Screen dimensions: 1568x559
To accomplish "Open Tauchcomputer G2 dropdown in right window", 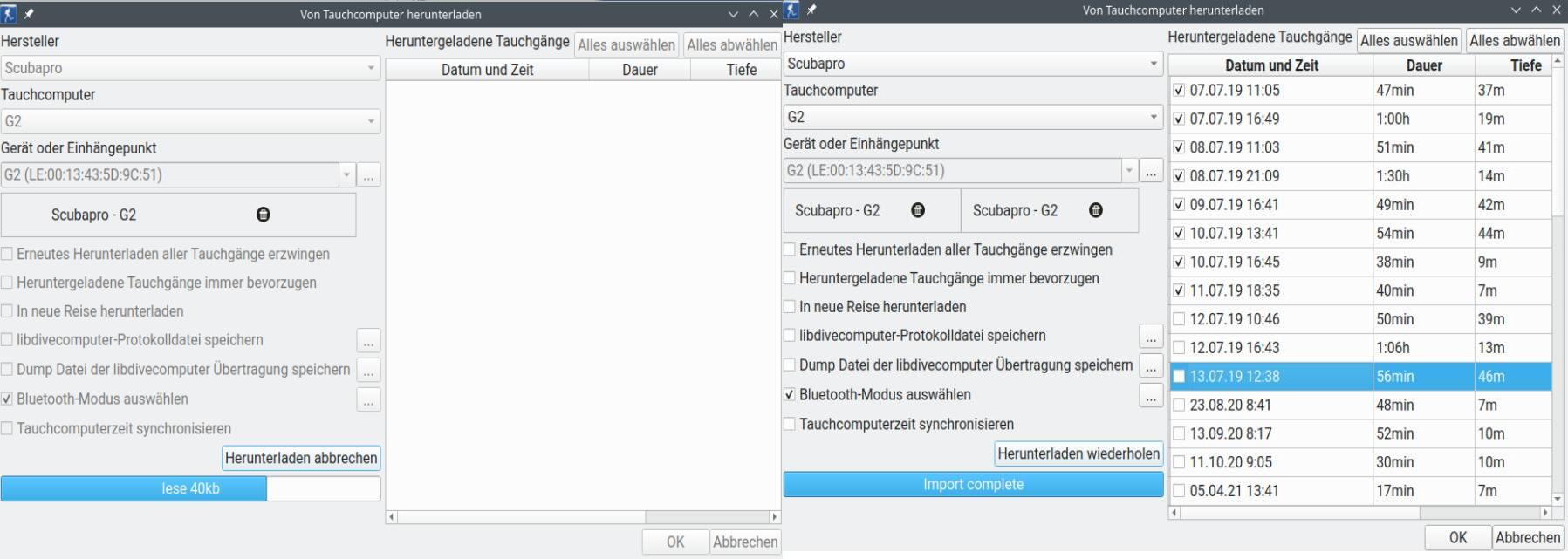I will (973, 117).
